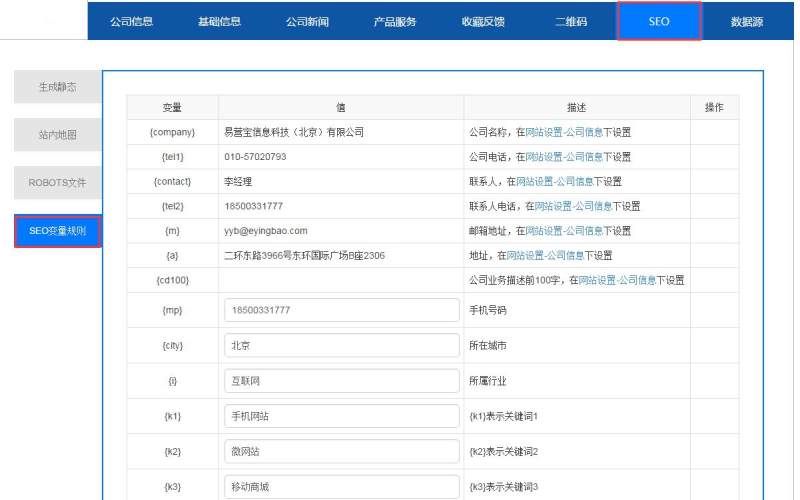The height and width of the screenshot is (500, 800).
Task: Click the {mp} mobile number input field
Action: pos(341,310)
